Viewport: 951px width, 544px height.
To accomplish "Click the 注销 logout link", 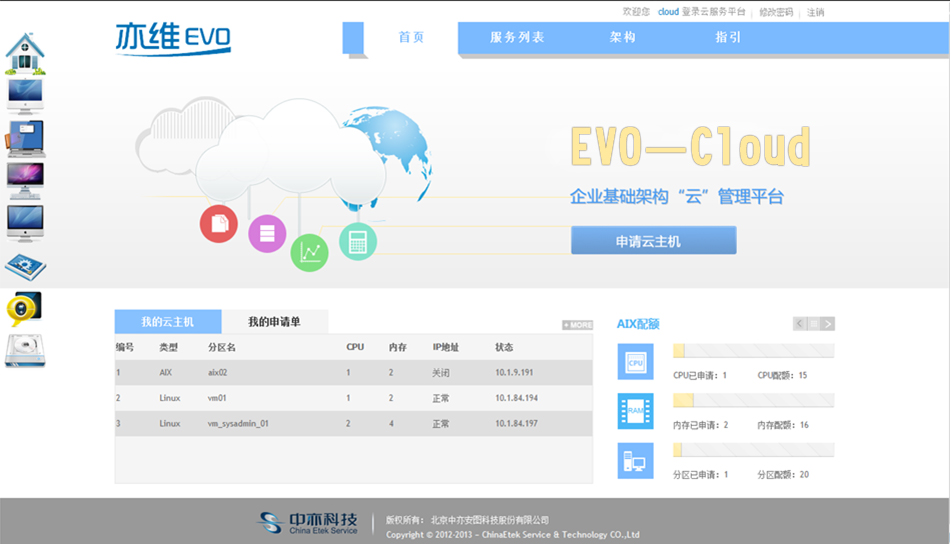I will (815, 12).
